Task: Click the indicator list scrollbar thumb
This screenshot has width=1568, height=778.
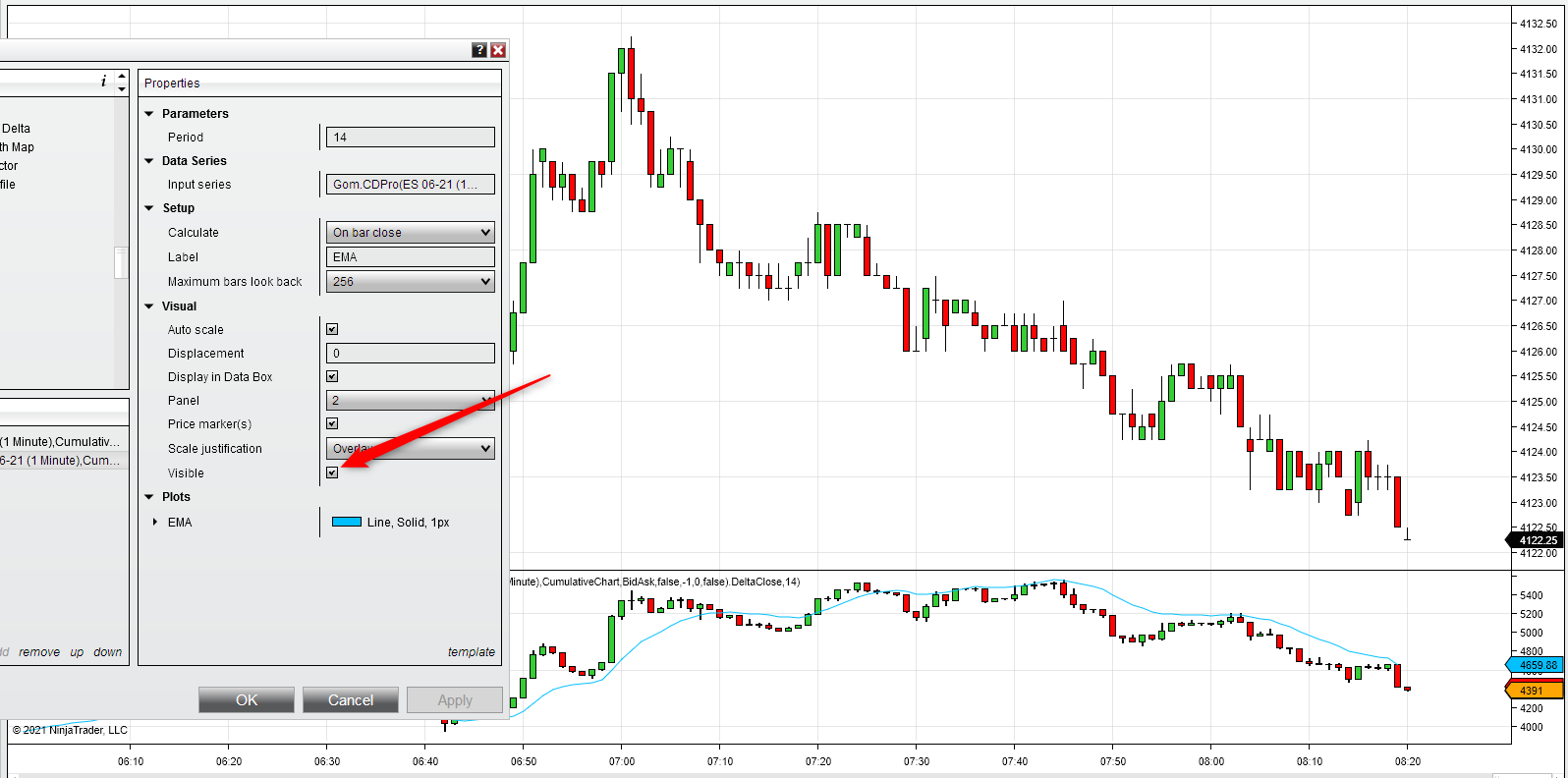Action: [x=121, y=263]
